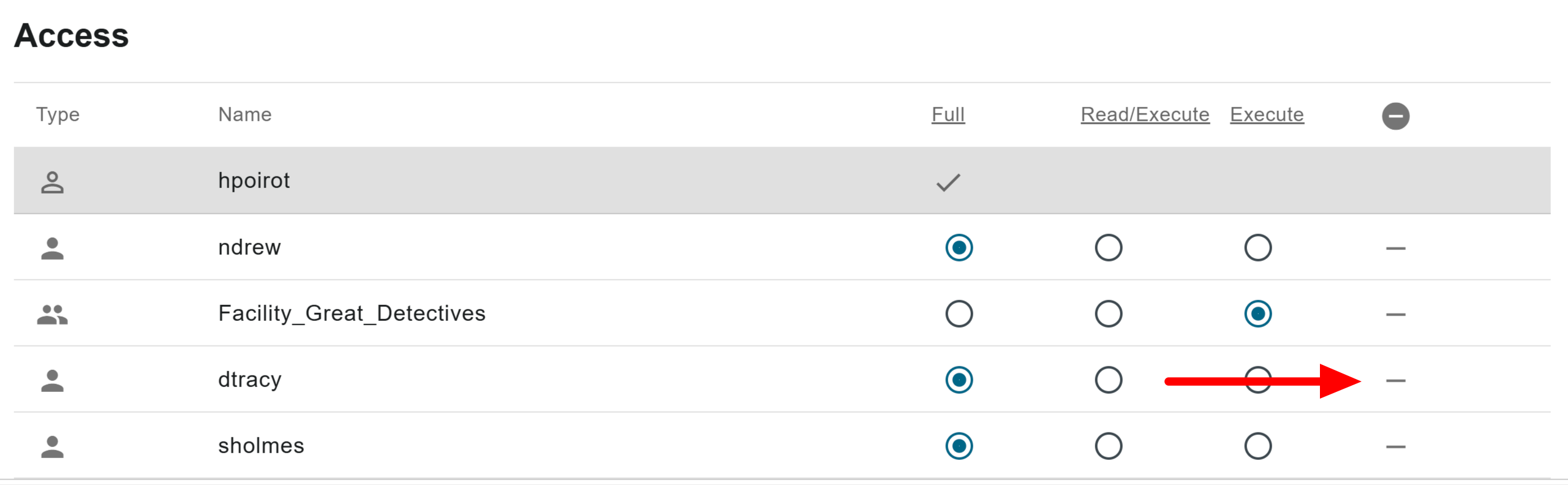Select Read/Execute radio for dtracy

click(x=1108, y=380)
